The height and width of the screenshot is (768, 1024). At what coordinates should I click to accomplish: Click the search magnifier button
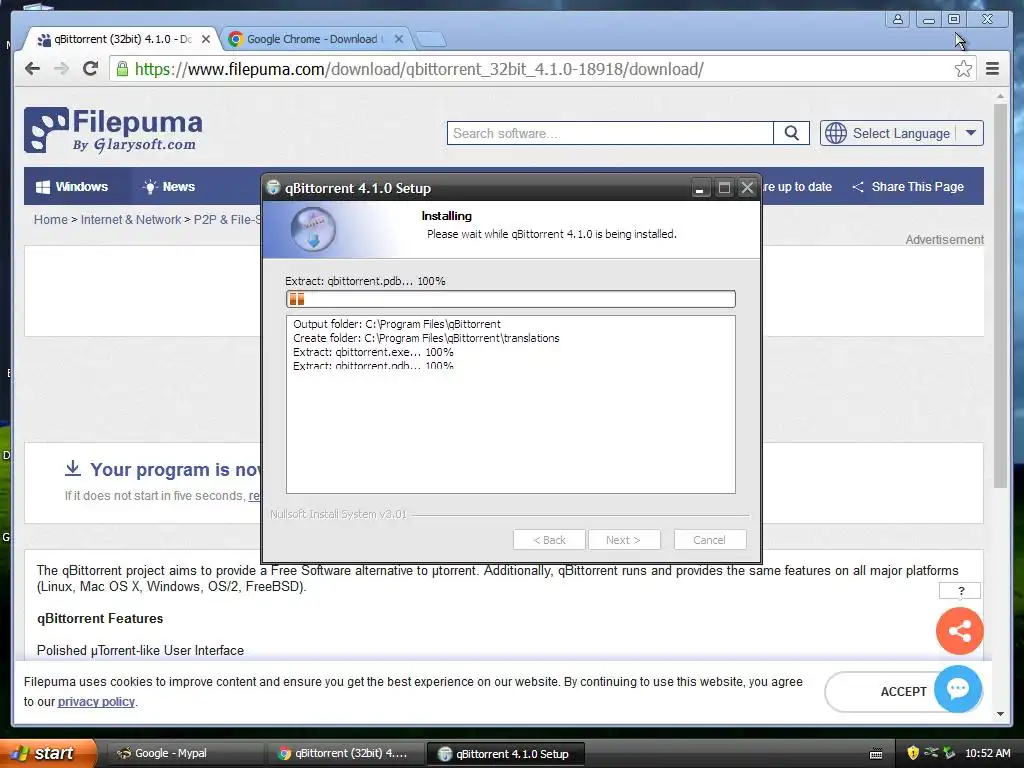792,133
